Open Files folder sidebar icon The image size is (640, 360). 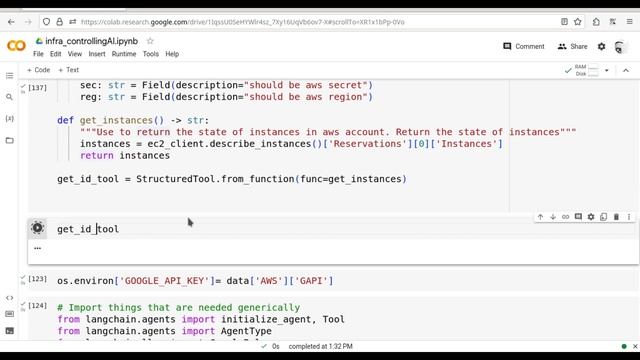tap(9, 140)
